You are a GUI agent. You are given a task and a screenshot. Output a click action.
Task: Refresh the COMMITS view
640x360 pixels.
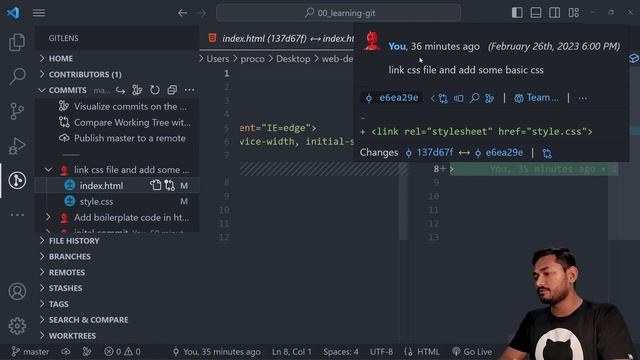pos(155,90)
